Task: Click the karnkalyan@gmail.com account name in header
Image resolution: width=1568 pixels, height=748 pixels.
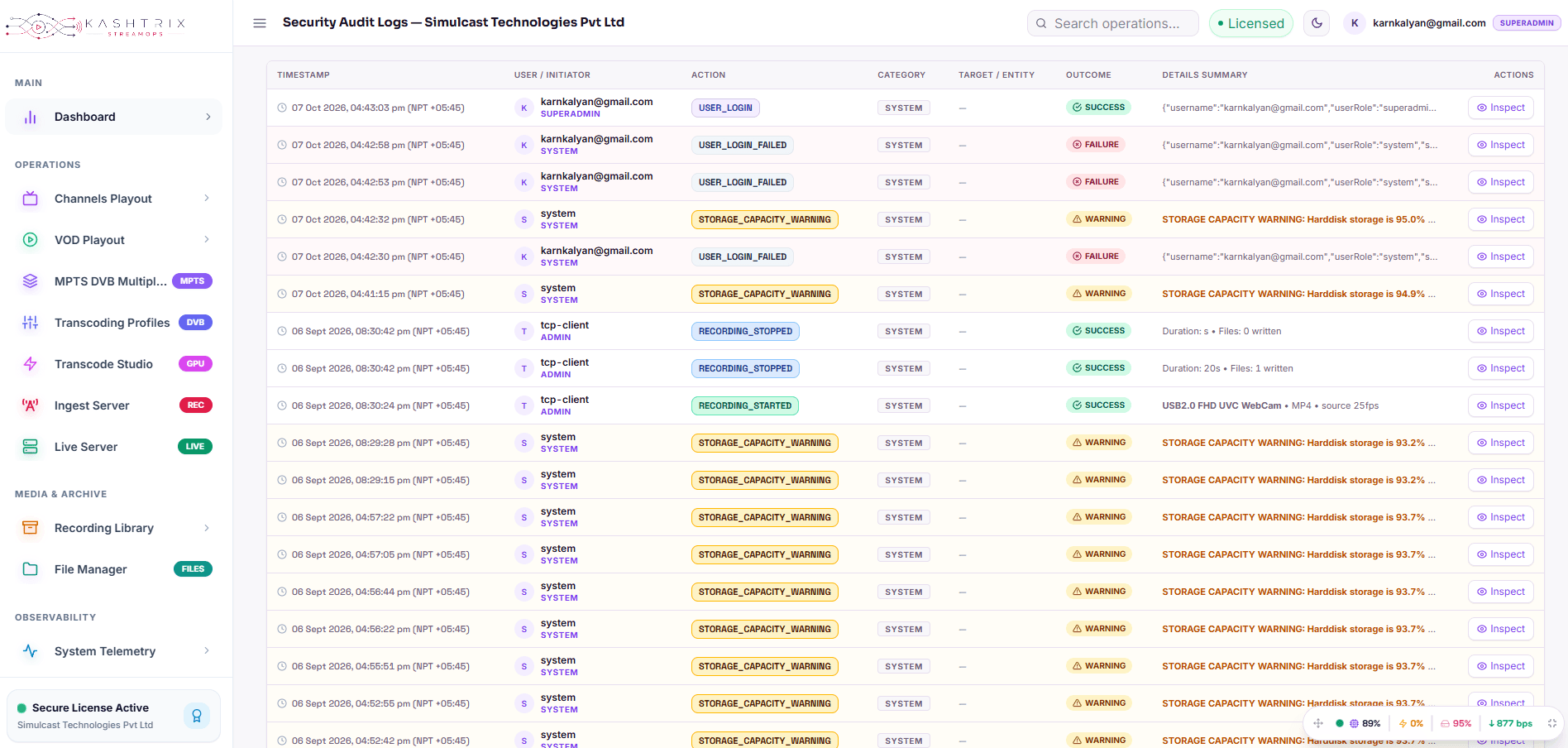Action: (1429, 23)
